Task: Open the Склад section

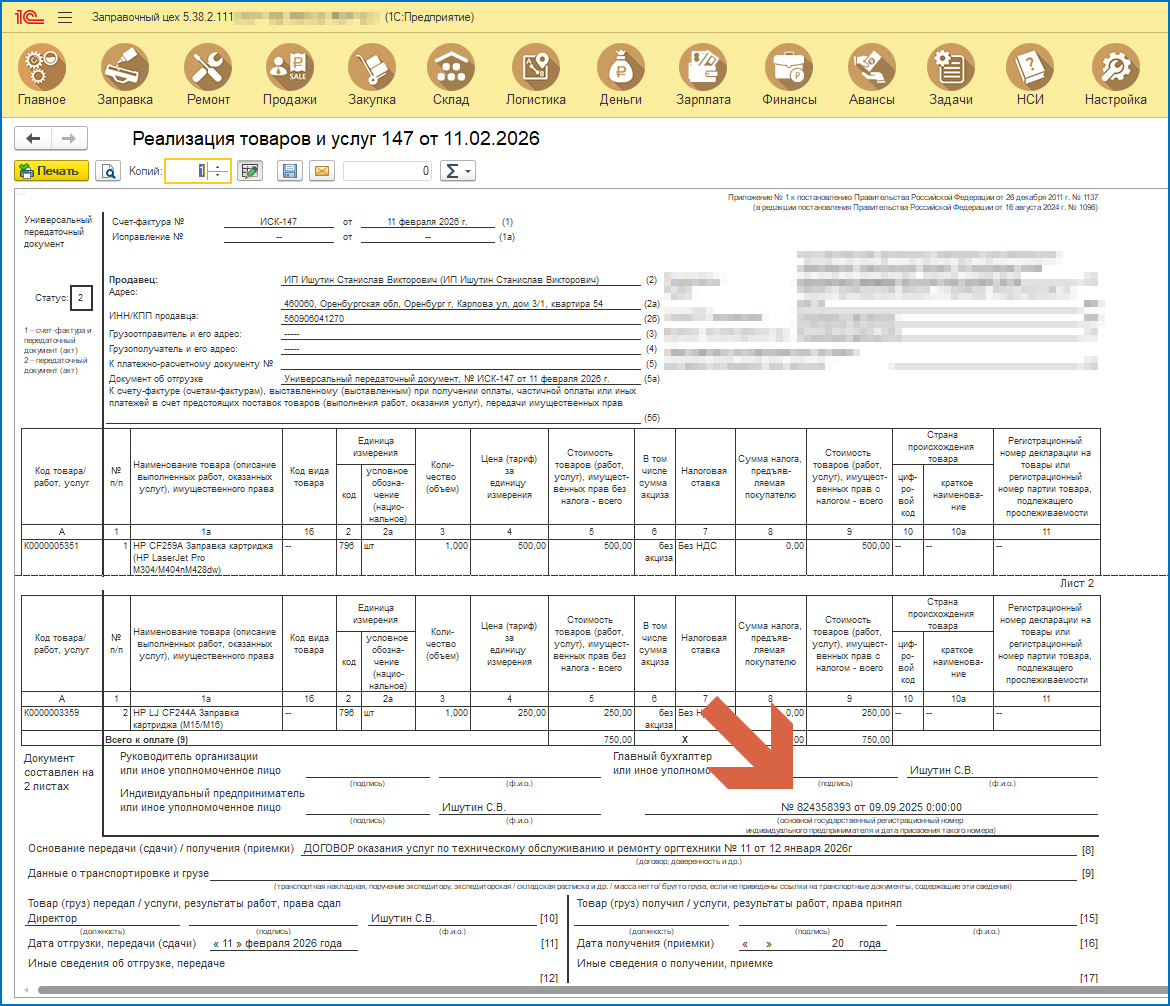Action: pyautogui.click(x=451, y=76)
